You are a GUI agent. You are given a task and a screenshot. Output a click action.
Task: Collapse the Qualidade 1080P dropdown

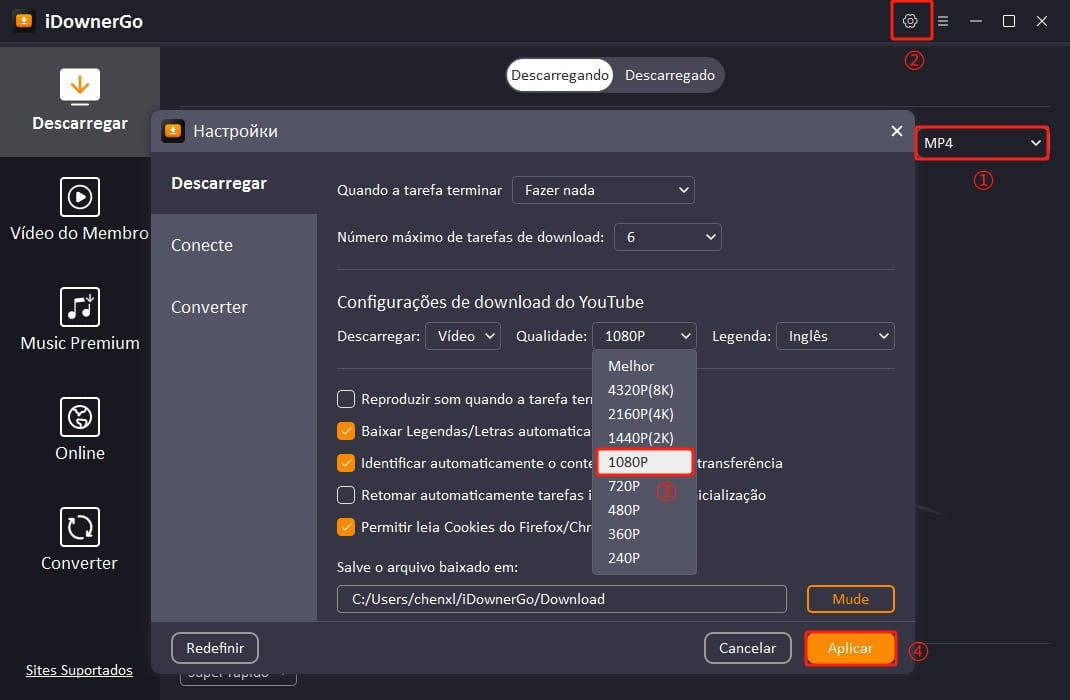tap(644, 336)
